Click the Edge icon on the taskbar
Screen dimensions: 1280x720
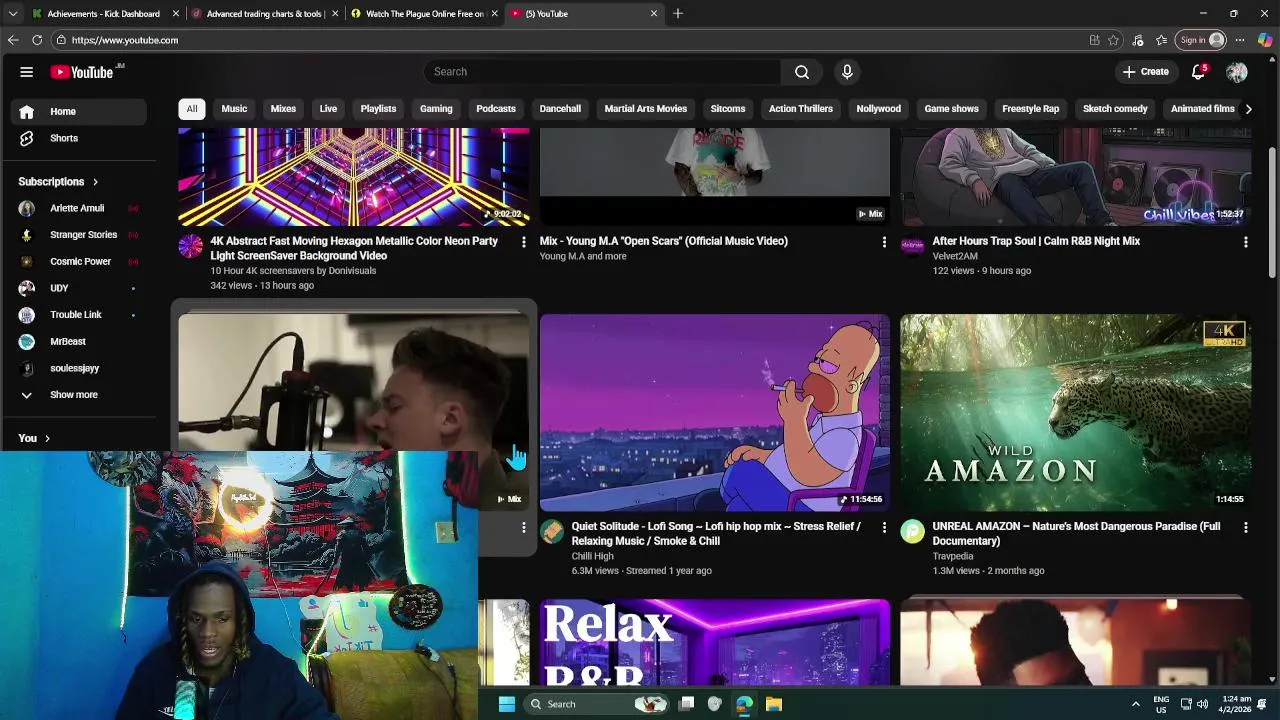744,704
